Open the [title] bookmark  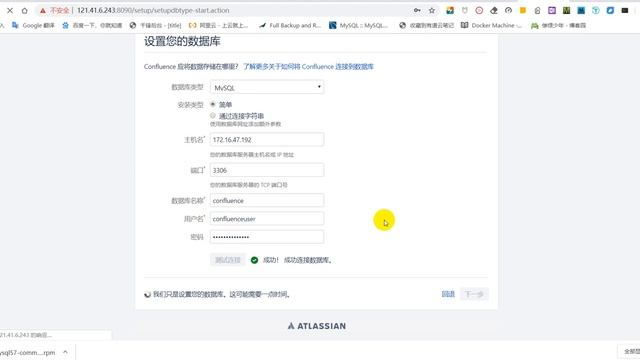tap(156, 25)
